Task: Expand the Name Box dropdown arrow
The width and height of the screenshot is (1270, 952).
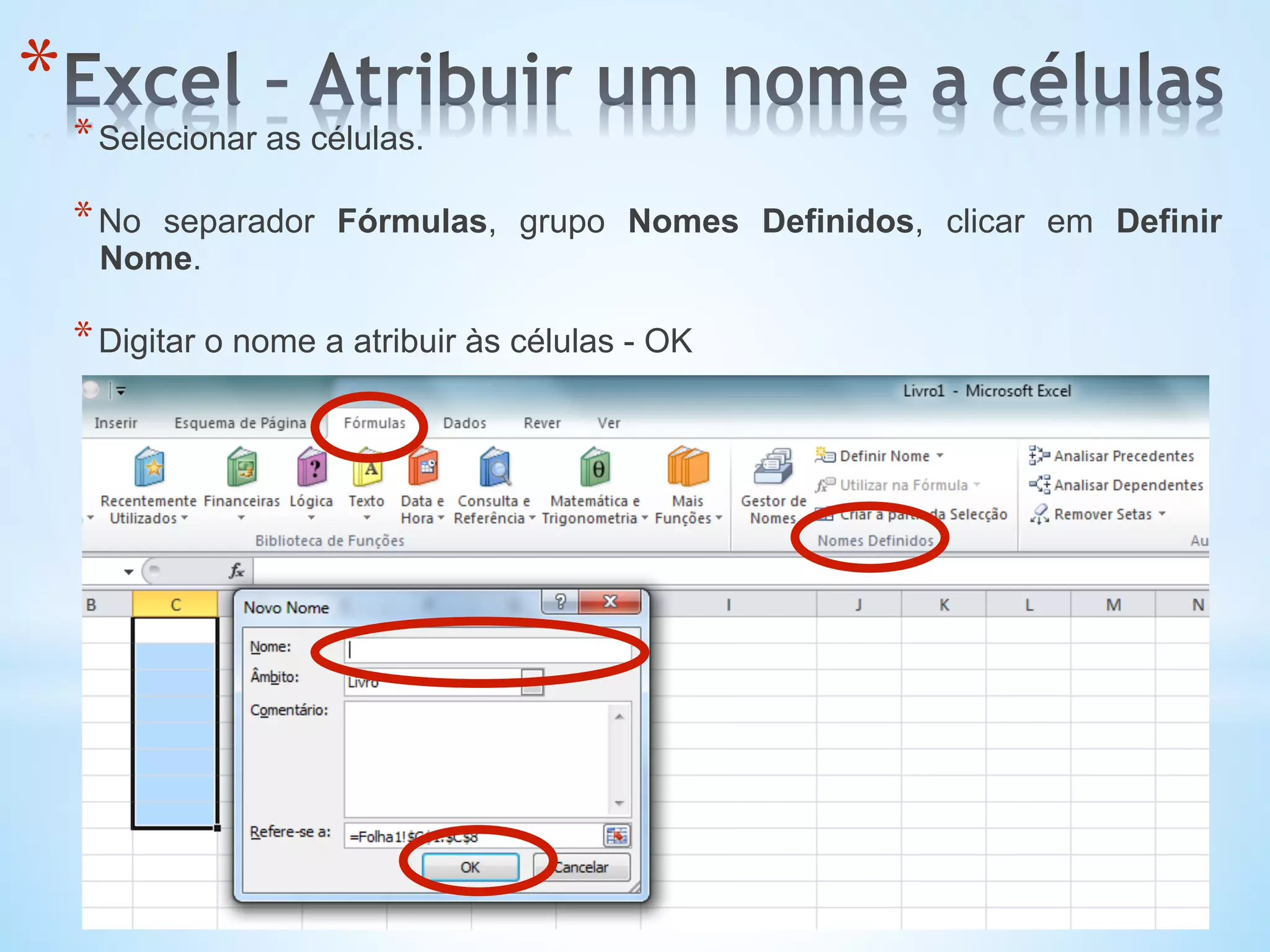Action: click(128, 571)
